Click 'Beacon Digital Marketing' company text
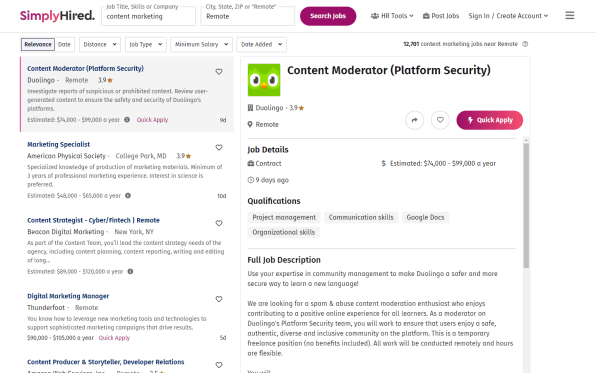The image size is (596, 373). click(65, 232)
